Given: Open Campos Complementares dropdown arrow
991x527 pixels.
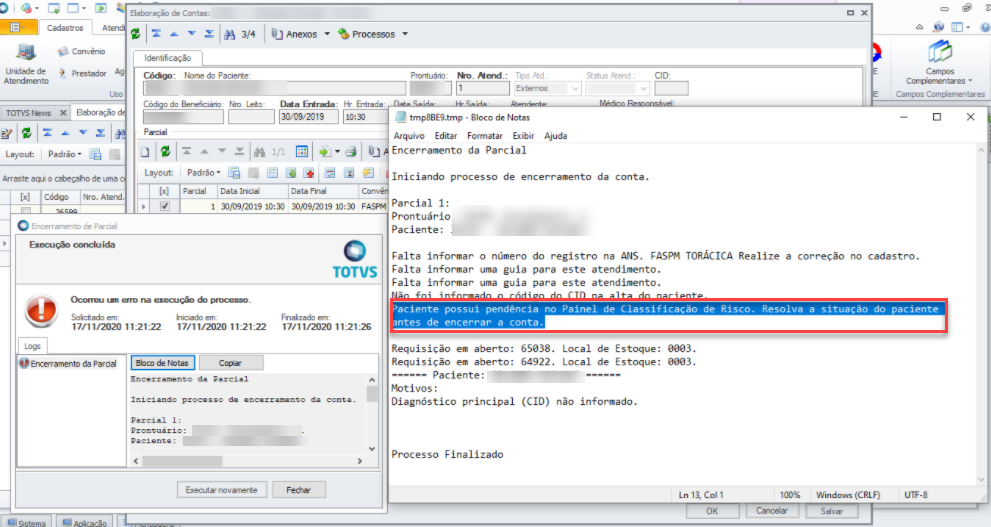Looking at the screenshot, I should [970, 81].
